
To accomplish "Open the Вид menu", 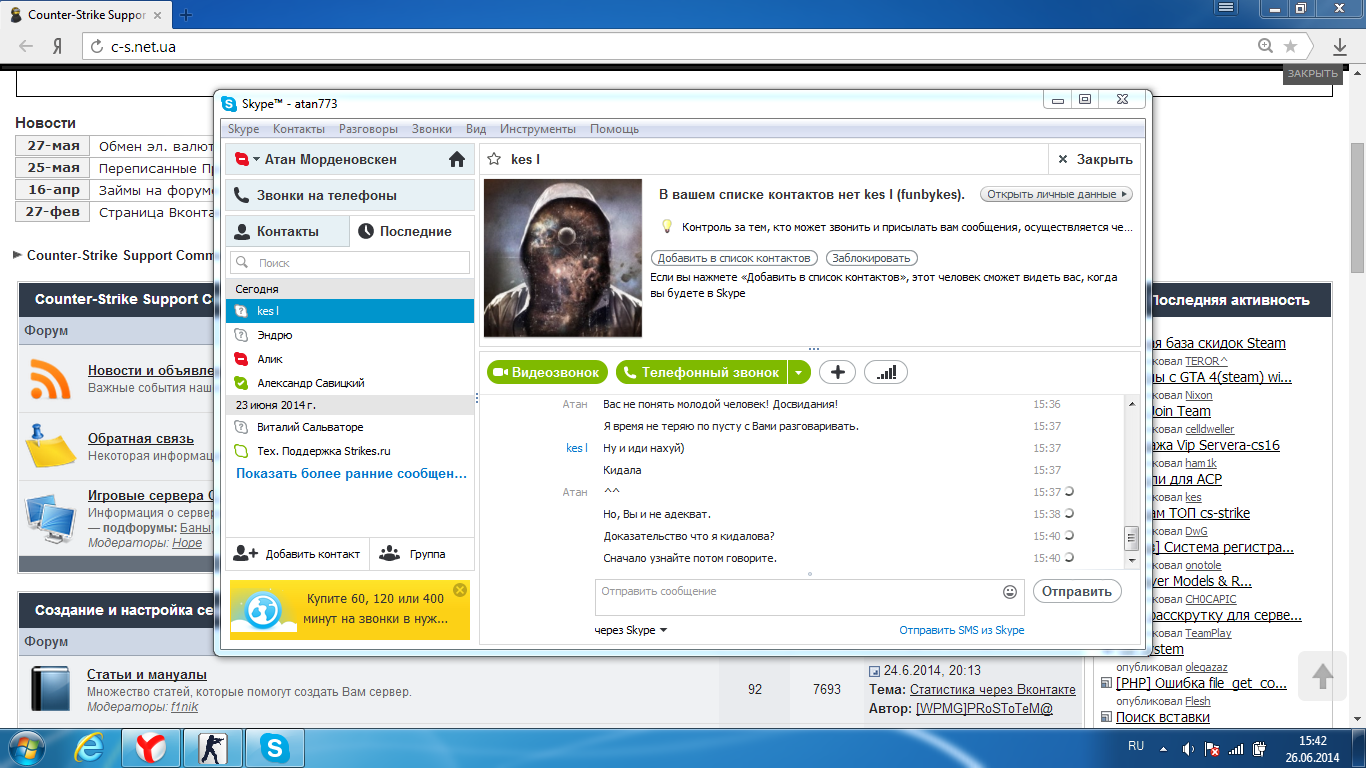I will coord(476,129).
